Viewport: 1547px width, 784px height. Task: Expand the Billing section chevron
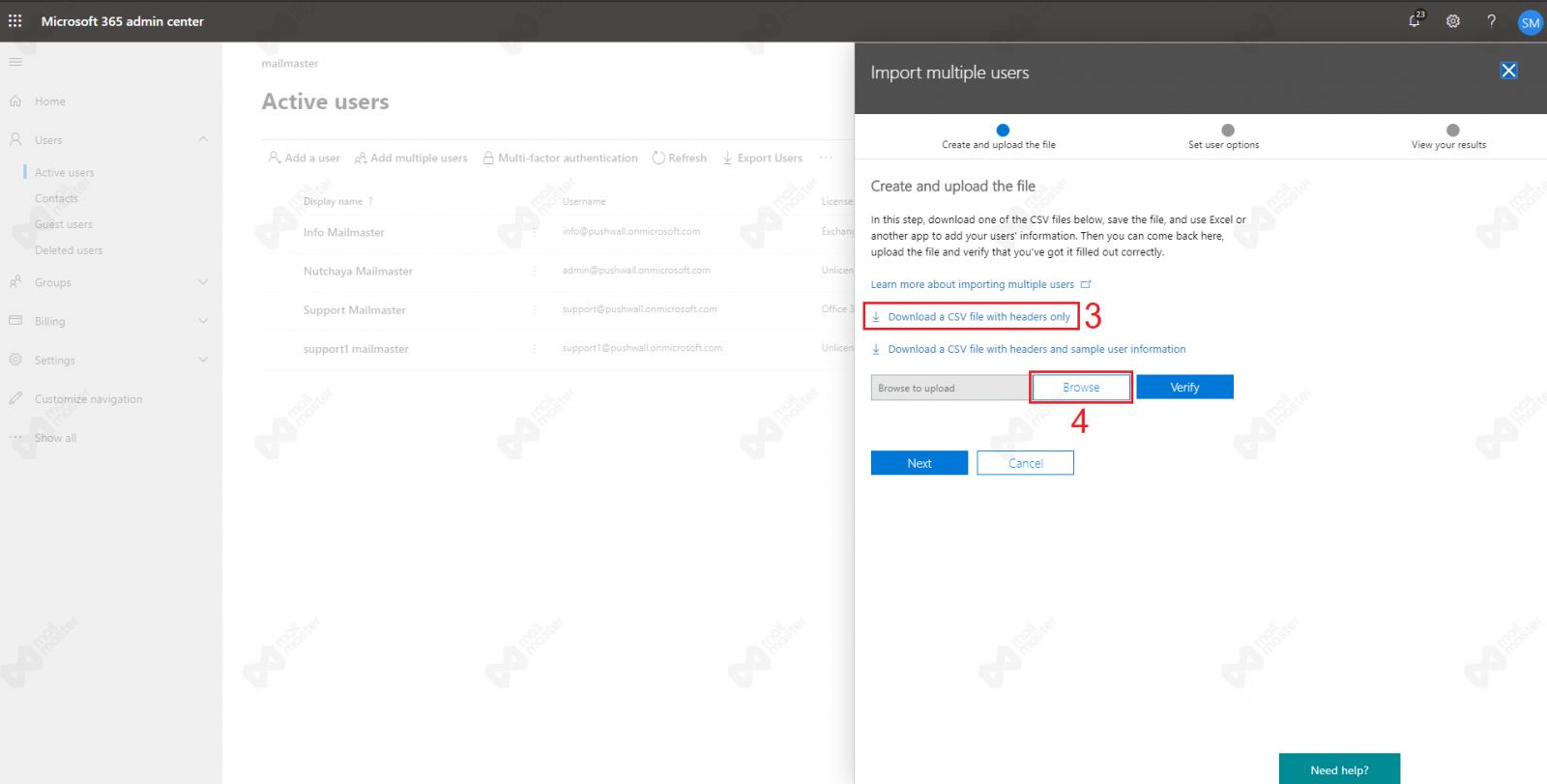(203, 321)
